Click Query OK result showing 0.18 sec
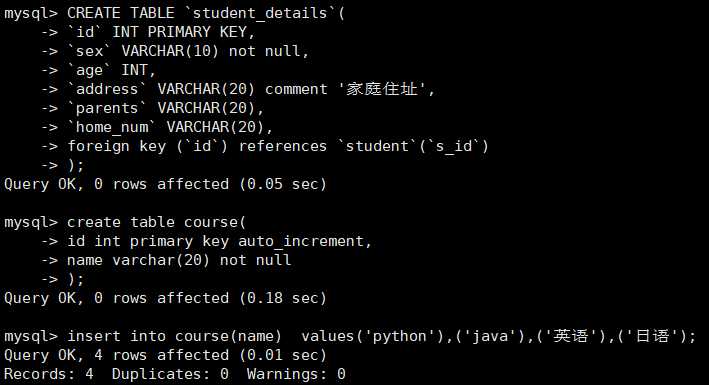The width and height of the screenshot is (709, 385). click(x=165, y=298)
